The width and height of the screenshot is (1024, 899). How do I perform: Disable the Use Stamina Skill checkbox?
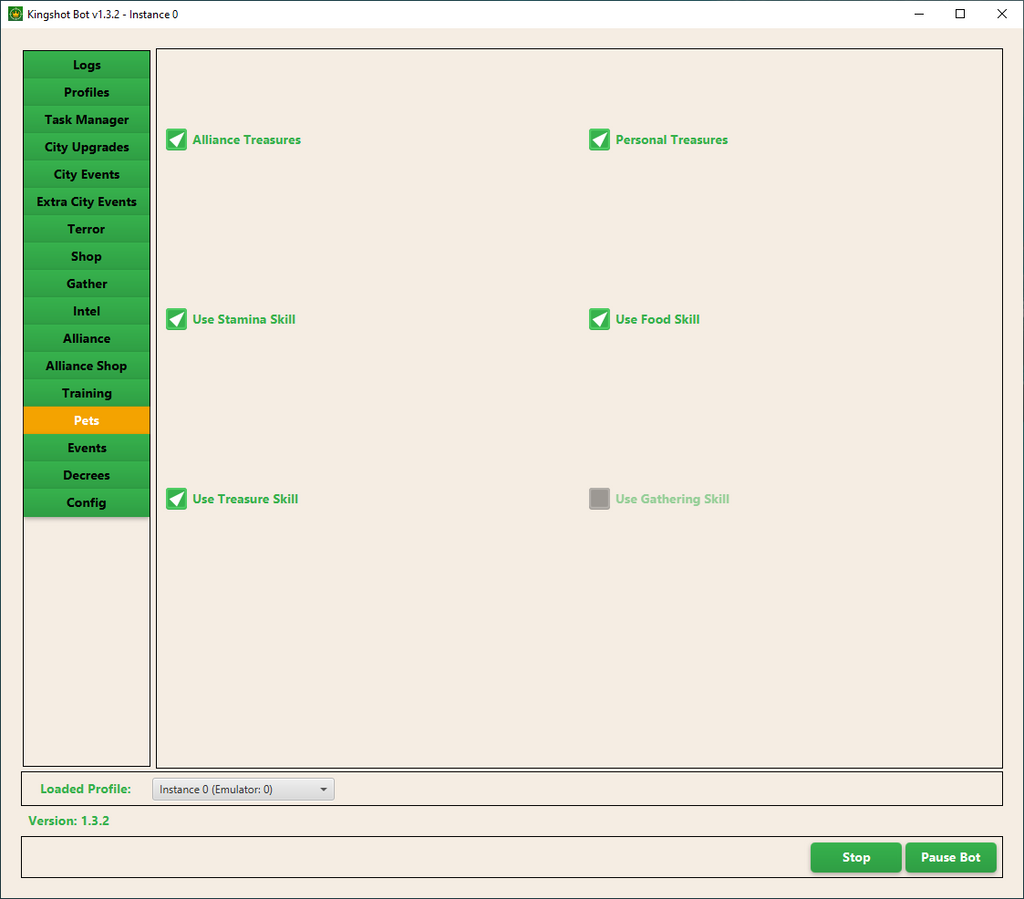[x=177, y=320]
